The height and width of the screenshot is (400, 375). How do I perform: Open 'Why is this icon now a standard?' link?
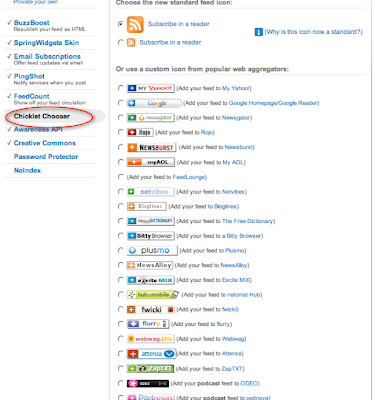(313, 32)
